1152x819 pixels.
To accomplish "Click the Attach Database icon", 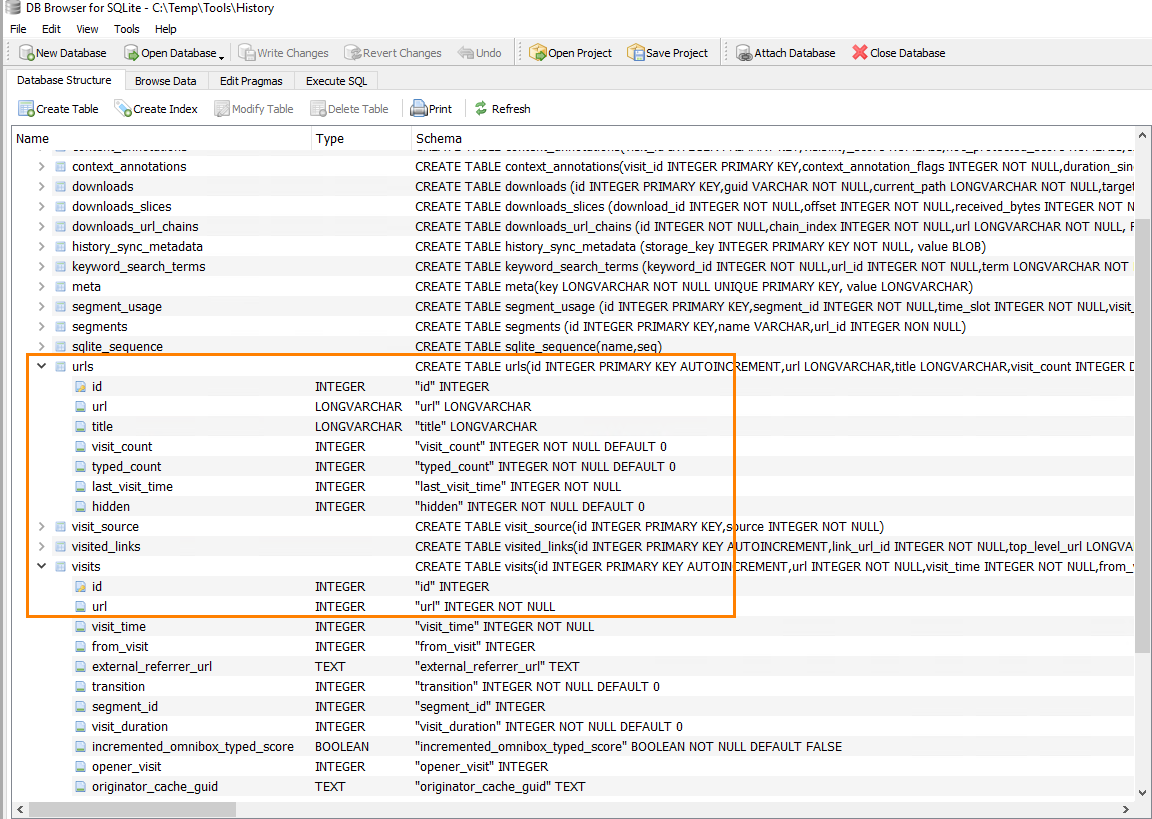I will [x=744, y=53].
